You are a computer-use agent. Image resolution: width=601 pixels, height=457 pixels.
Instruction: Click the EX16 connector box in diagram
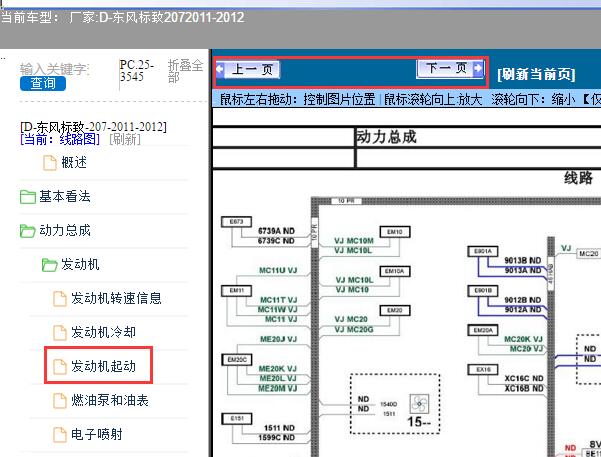(x=483, y=369)
